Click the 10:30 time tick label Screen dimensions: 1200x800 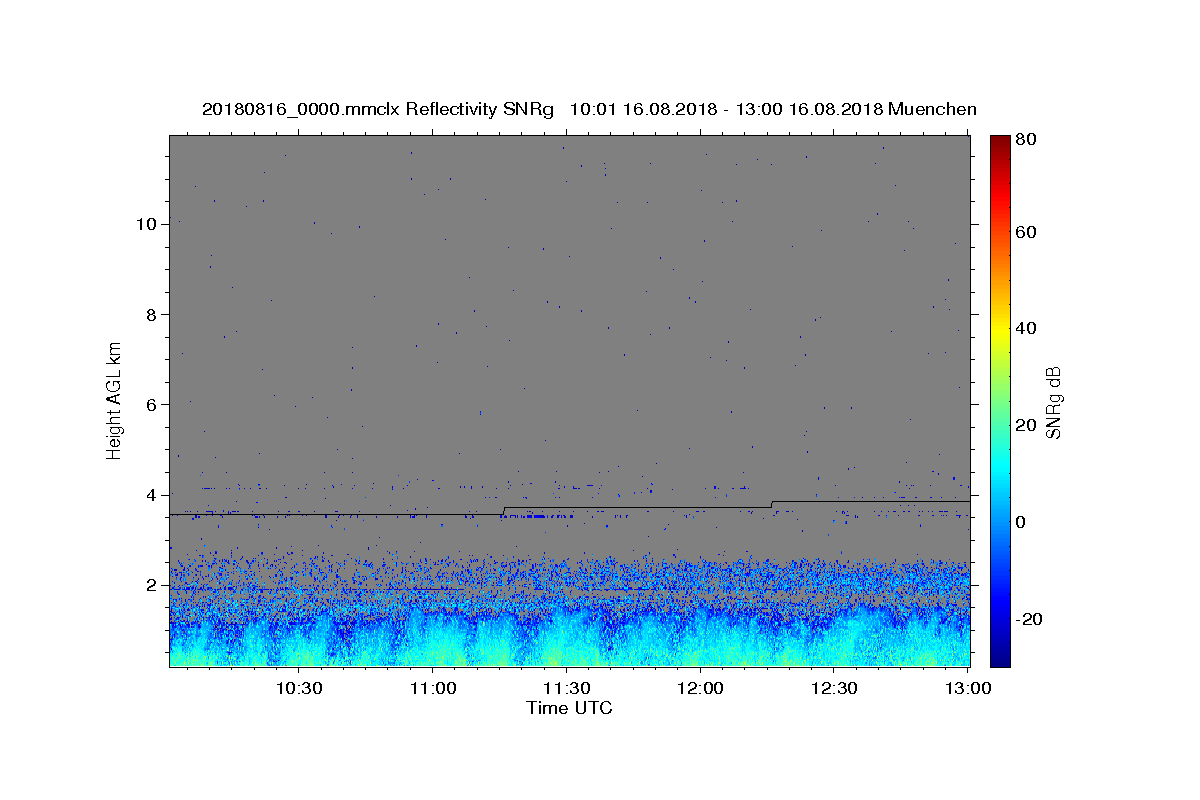(299, 689)
